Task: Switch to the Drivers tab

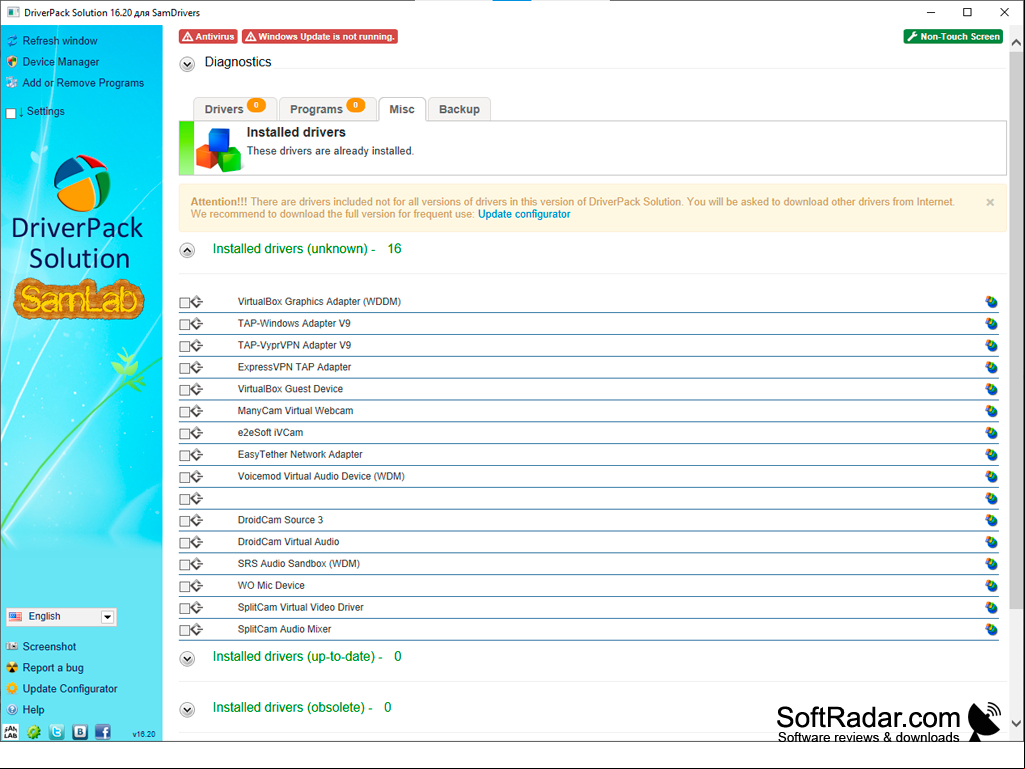Action: tap(235, 109)
